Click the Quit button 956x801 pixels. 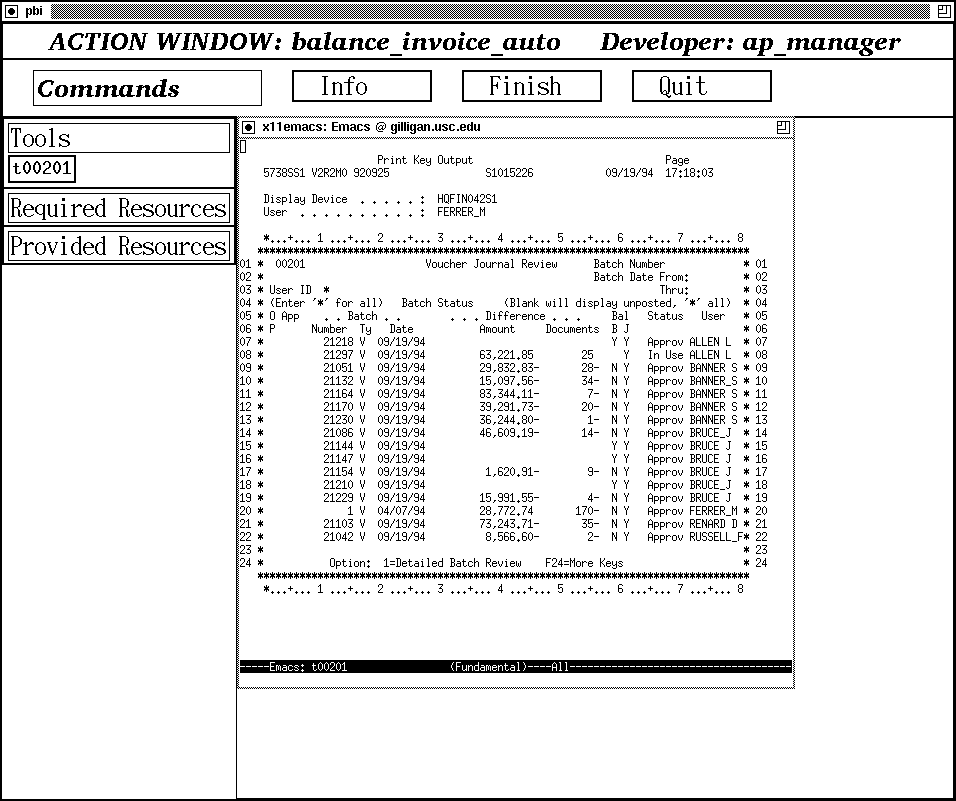(x=702, y=86)
